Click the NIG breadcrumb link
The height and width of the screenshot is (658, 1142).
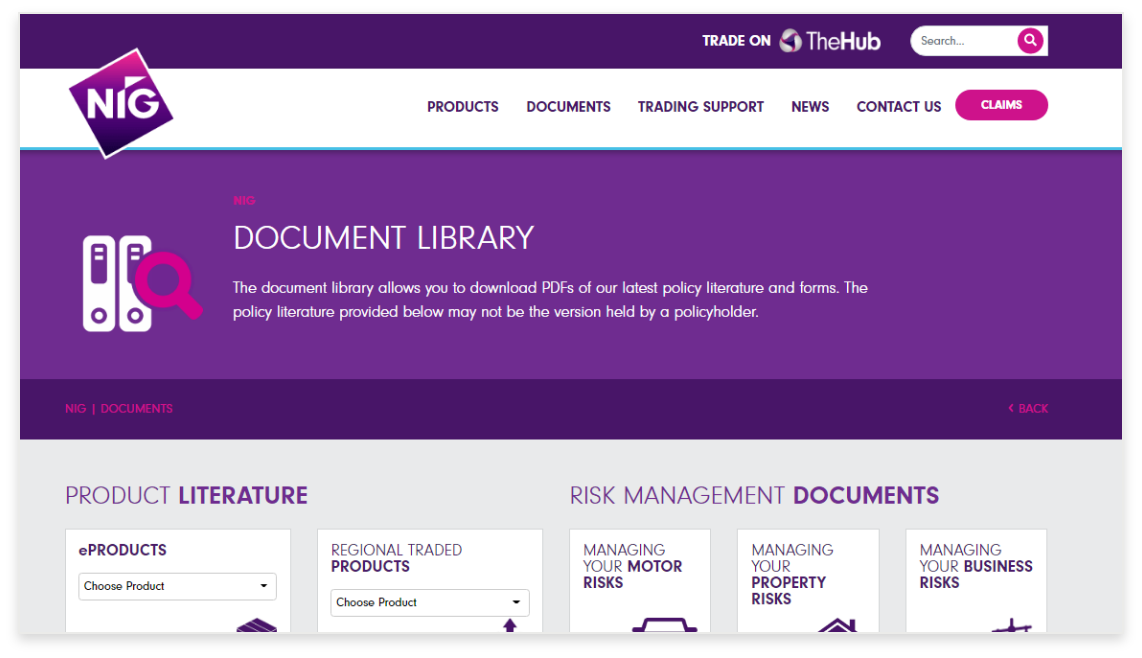pos(74,408)
